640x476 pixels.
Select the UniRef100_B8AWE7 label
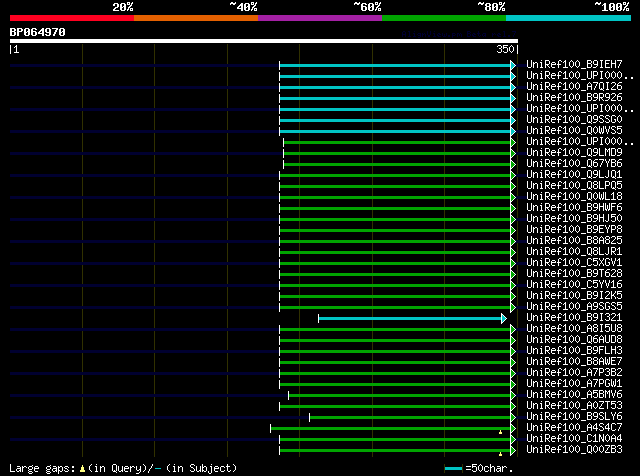(x=574, y=362)
